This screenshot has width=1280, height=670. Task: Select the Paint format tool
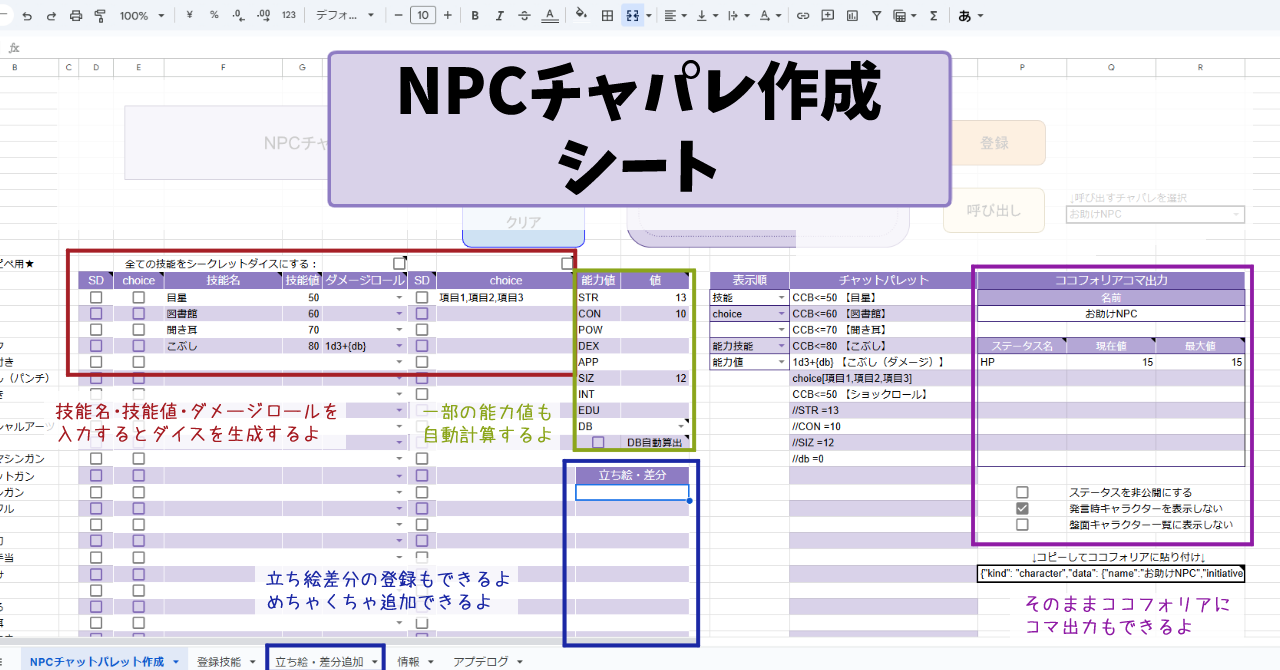pyautogui.click(x=99, y=15)
